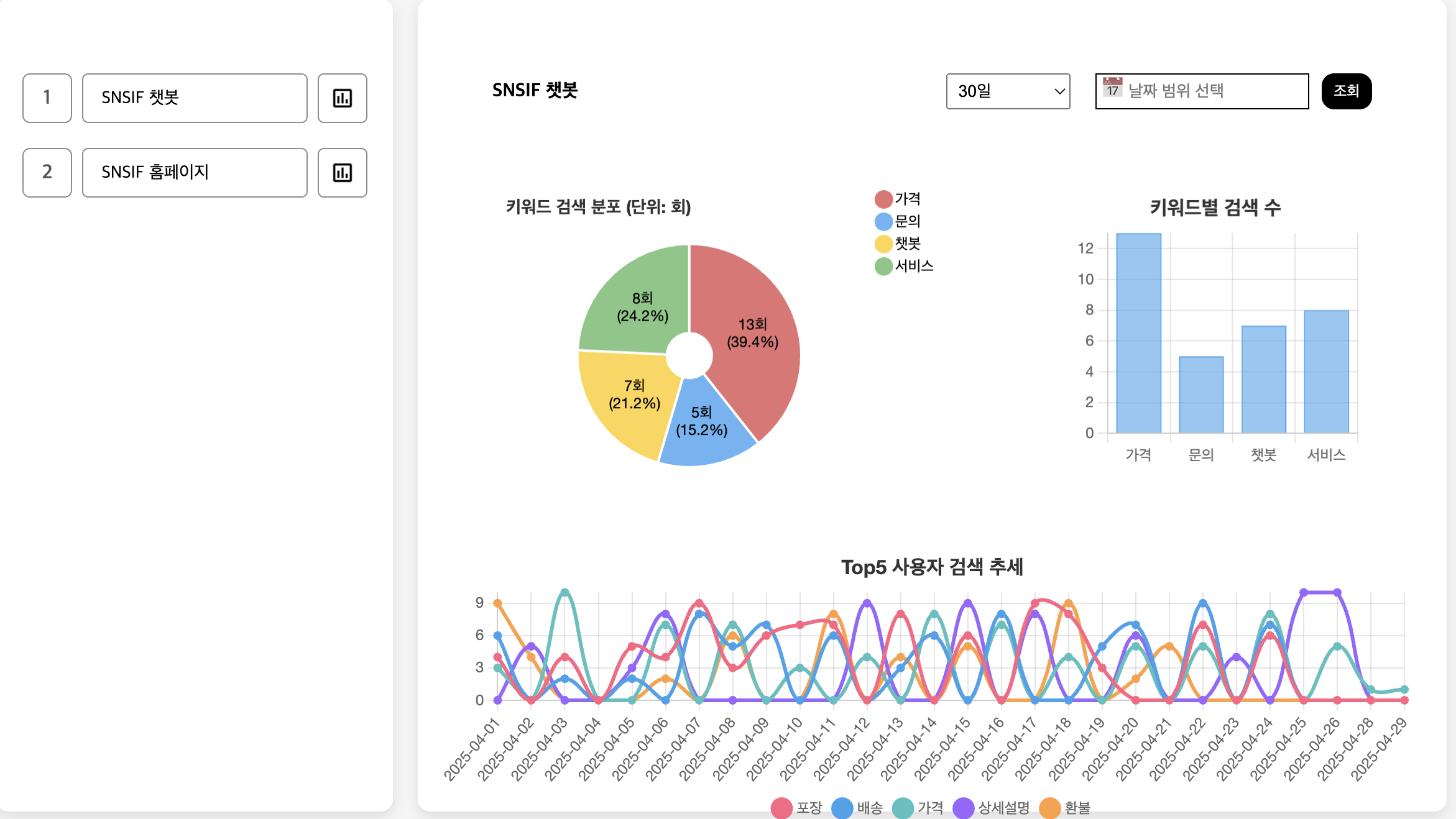This screenshot has width=1456, height=819.
Task: Toggle 가격 pie legend marker
Action: [x=883, y=199]
